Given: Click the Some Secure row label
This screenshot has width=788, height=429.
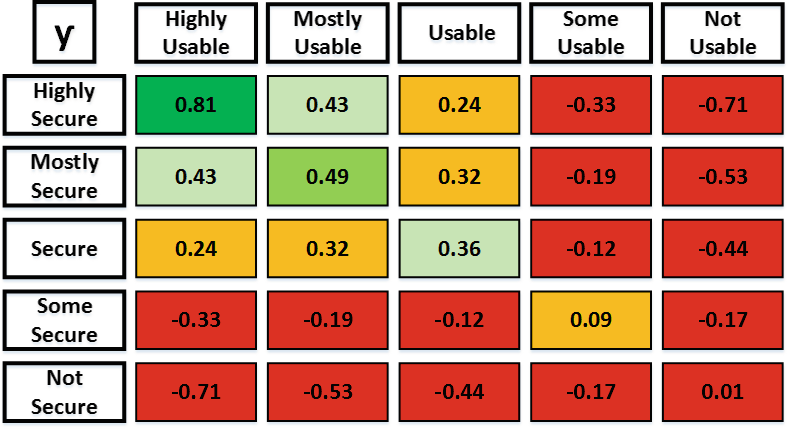Looking at the screenshot, I should pos(64,320).
